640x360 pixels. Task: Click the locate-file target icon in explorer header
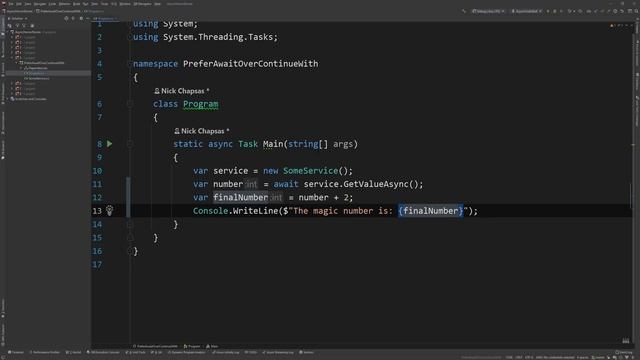click(66, 18)
